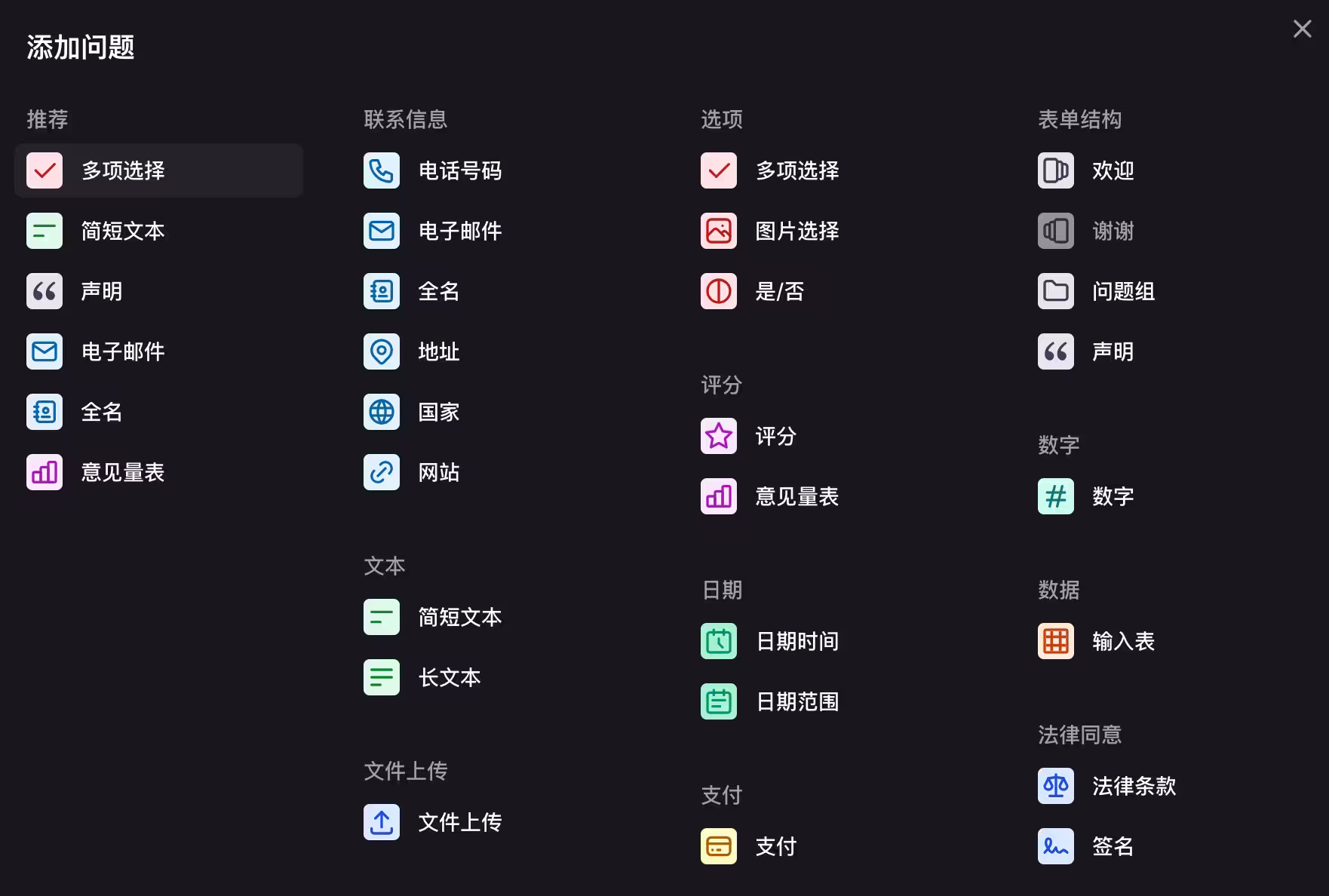Click the 签名 label
Viewport: 1329px width, 896px height.
1113,847
